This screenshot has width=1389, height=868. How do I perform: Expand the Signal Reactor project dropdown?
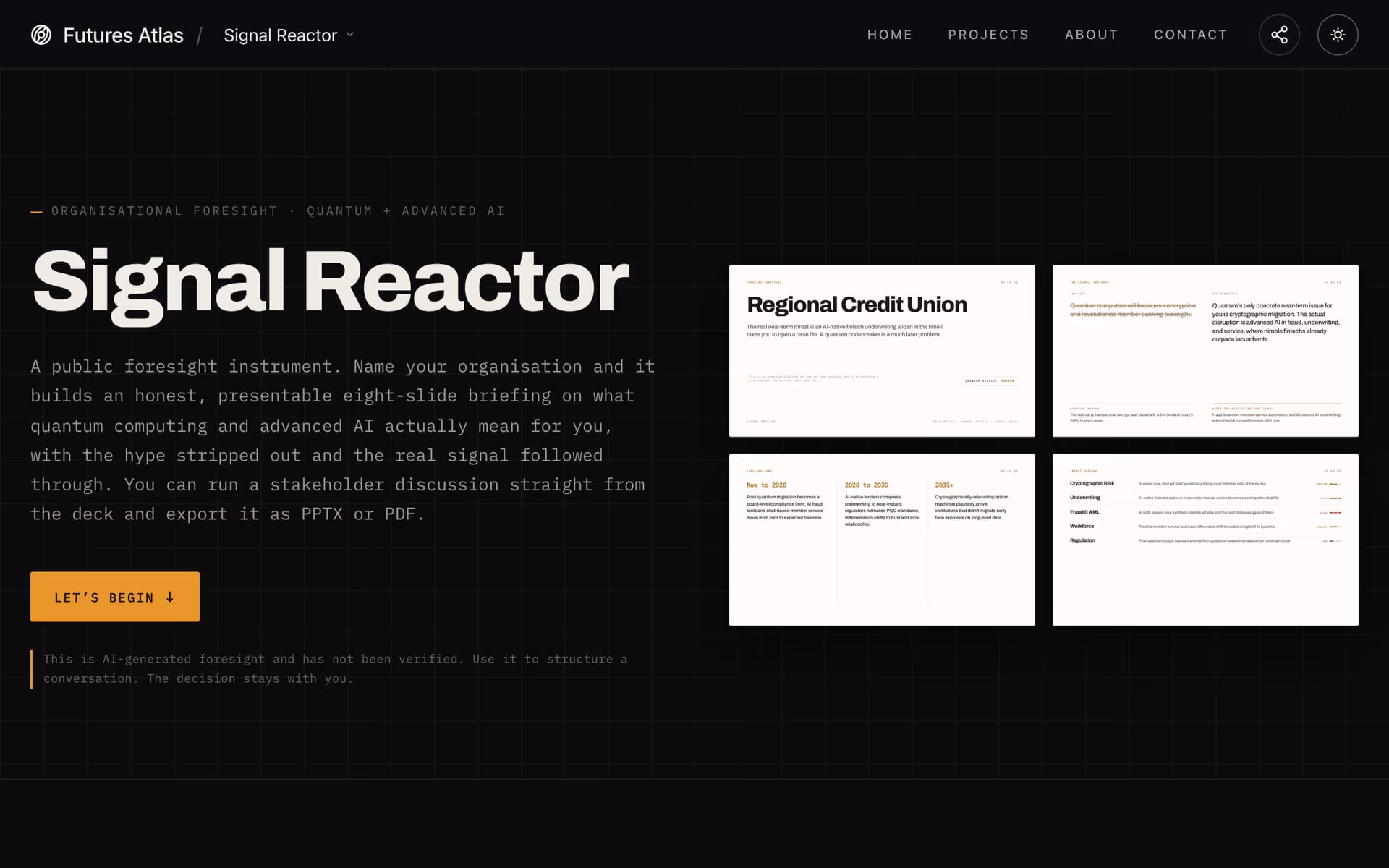pos(289,35)
